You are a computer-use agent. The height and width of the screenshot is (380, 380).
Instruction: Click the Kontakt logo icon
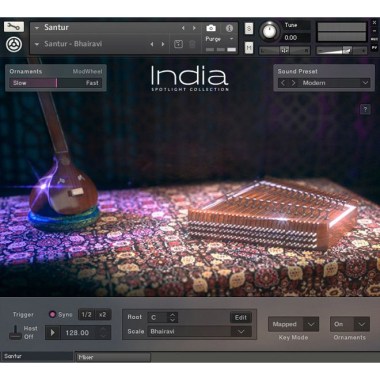(x=14, y=44)
